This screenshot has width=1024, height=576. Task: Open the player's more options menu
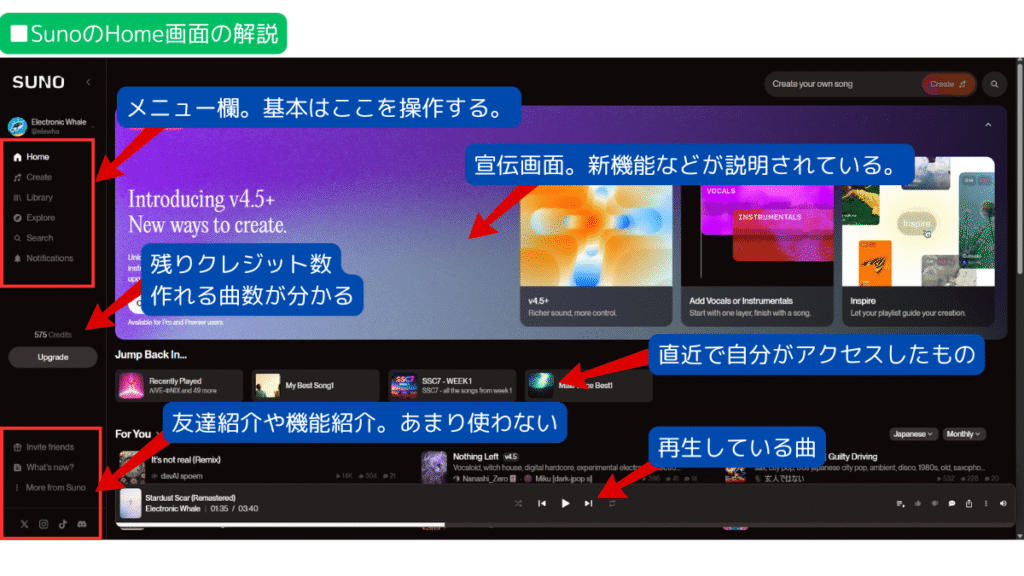point(985,504)
